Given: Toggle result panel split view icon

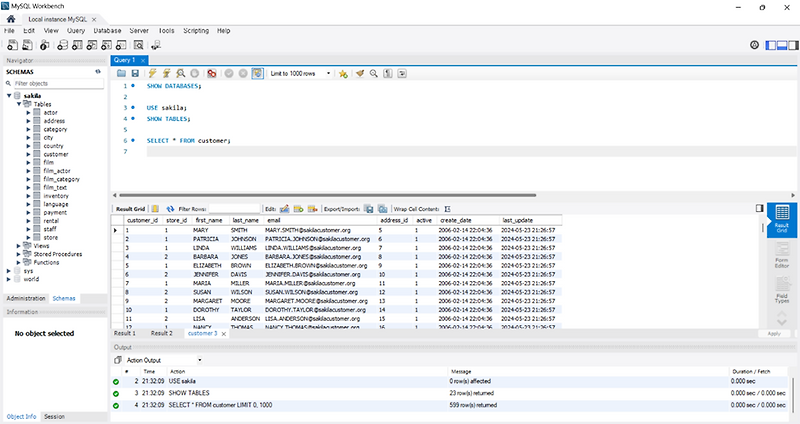Looking at the screenshot, I should click(759, 208).
